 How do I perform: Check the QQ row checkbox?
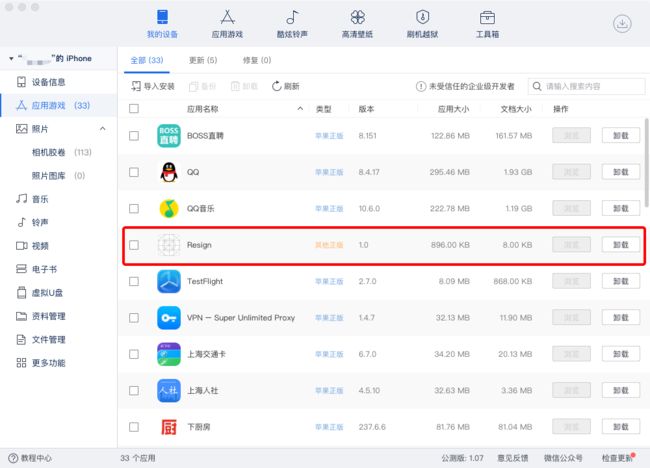tap(134, 172)
